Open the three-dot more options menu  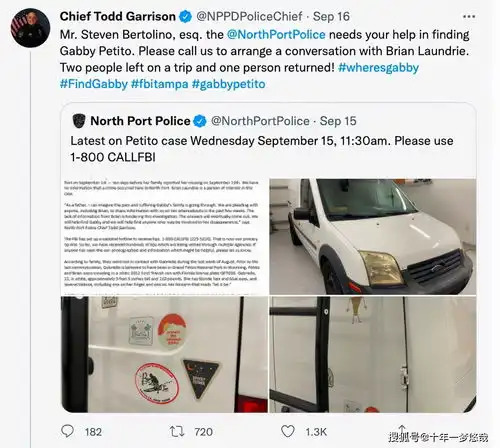click(x=469, y=16)
